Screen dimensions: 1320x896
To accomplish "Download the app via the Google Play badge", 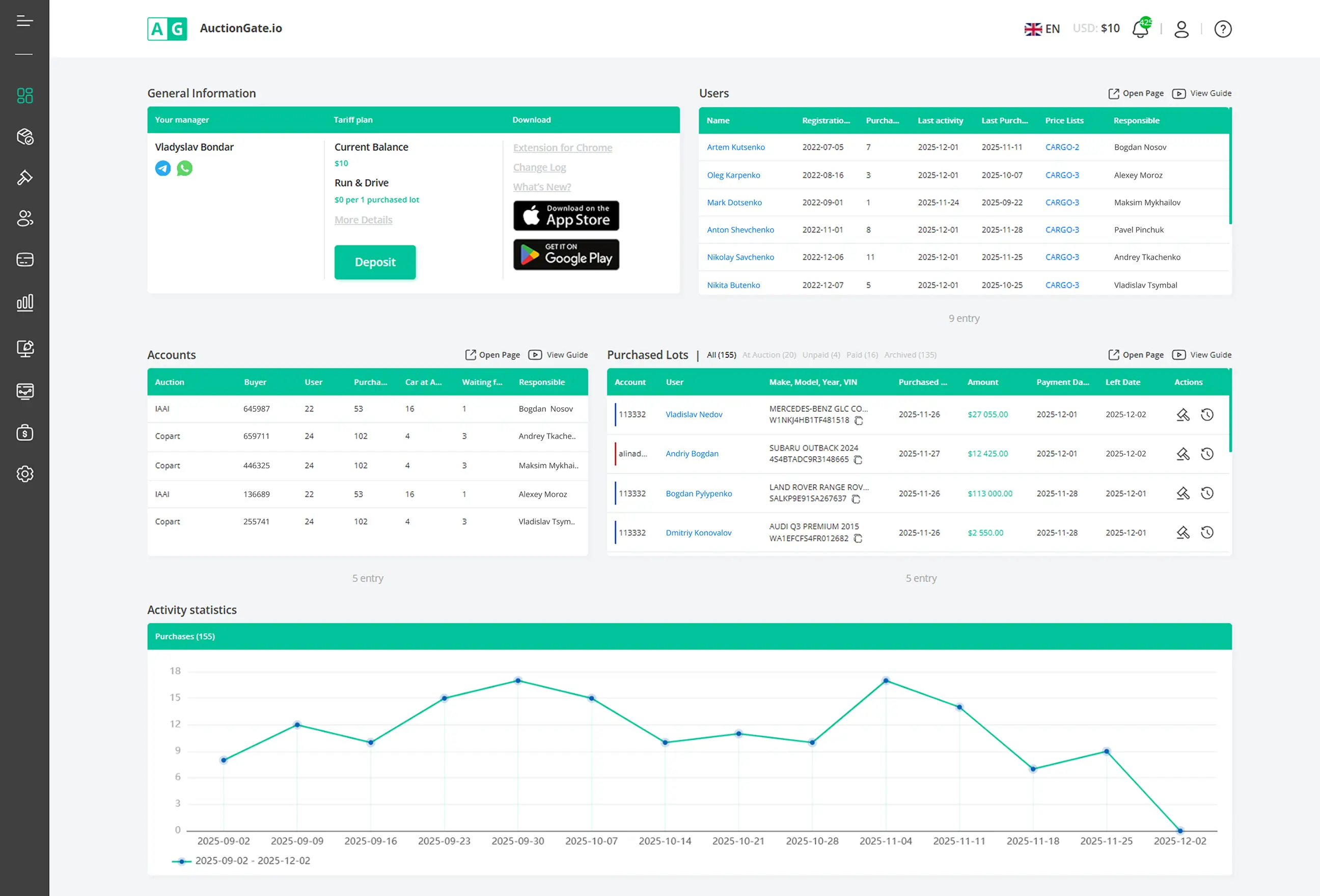I will [x=566, y=255].
